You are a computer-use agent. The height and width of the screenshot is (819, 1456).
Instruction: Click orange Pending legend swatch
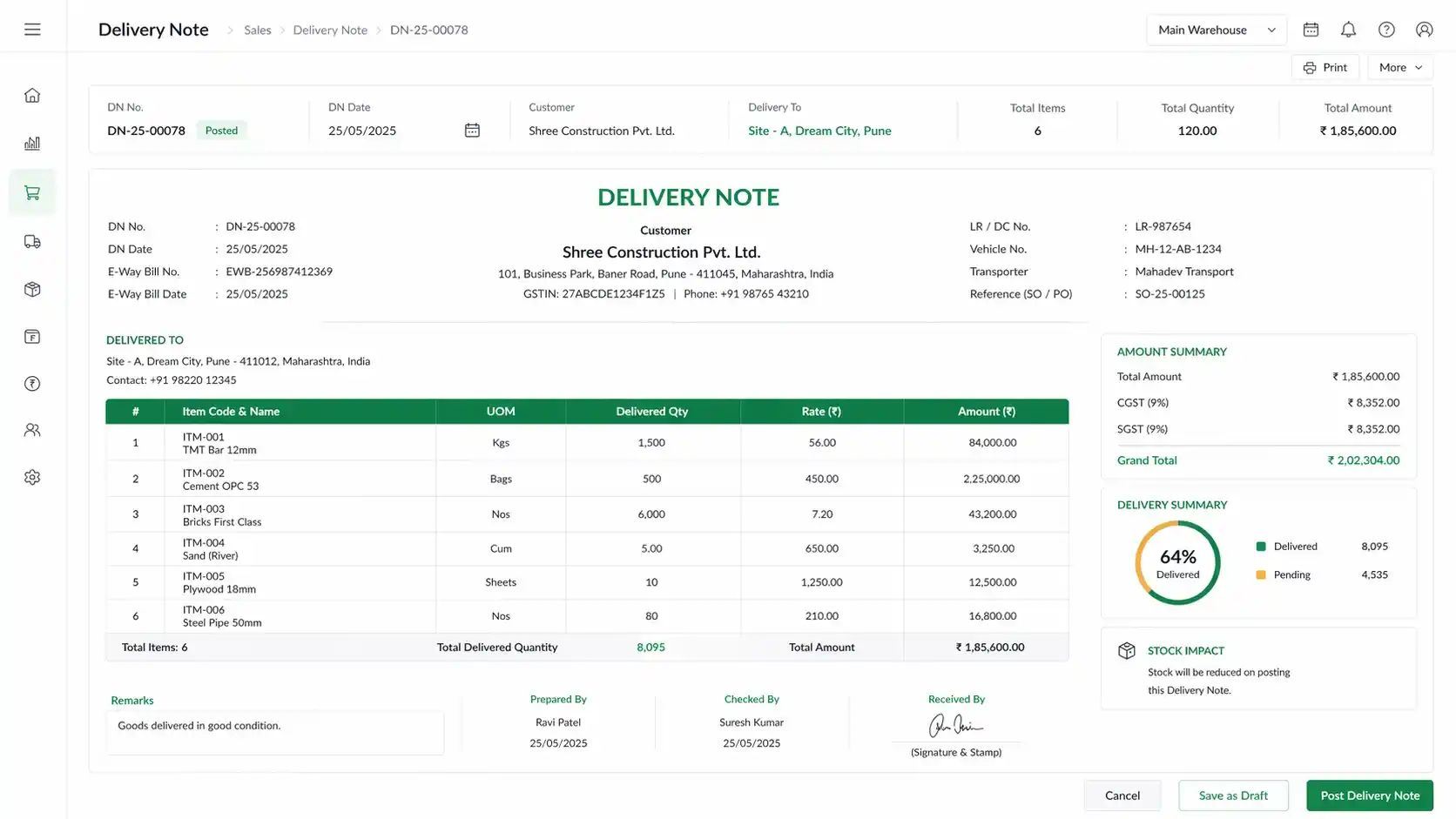click(x=1260, y=574)
